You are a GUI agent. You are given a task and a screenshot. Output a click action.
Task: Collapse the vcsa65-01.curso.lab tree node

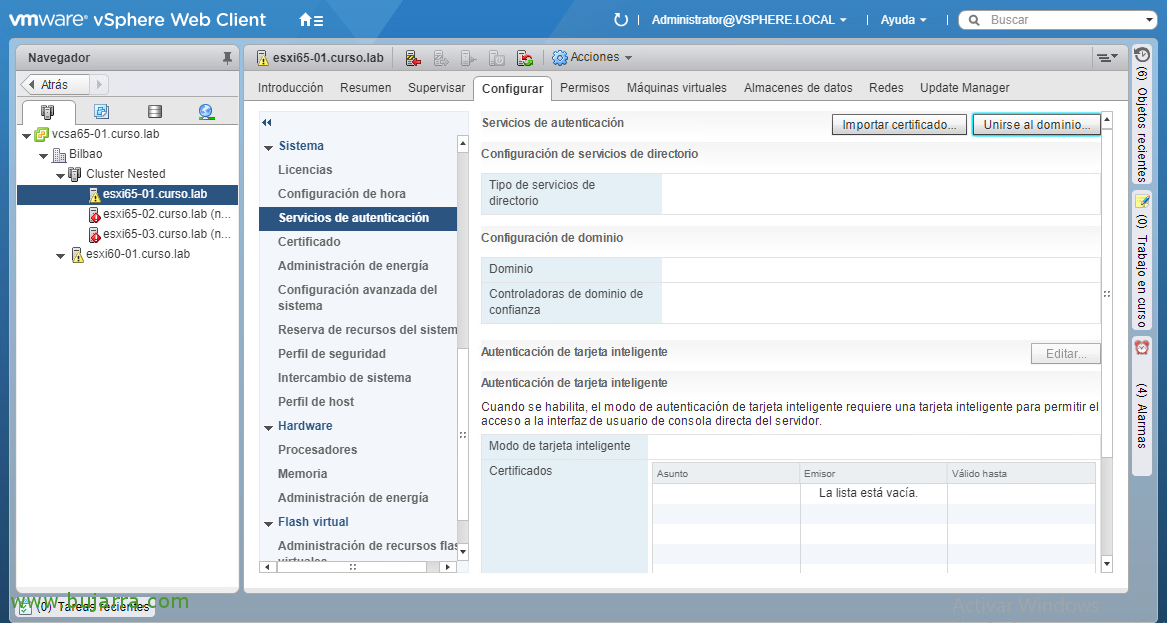point(27,135)
